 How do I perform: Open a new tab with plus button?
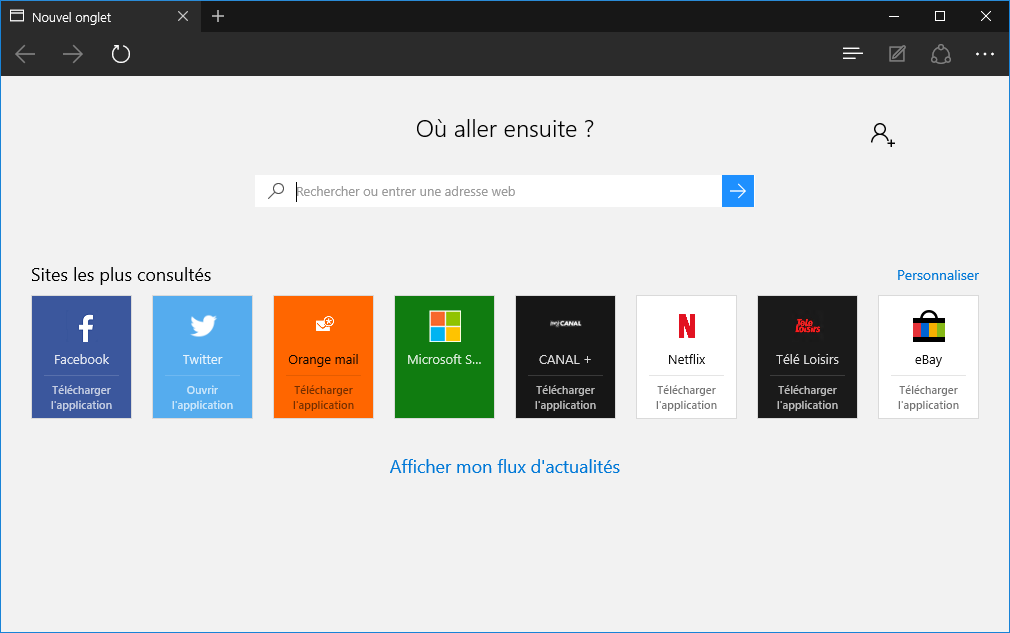click(x=218, y=16)
